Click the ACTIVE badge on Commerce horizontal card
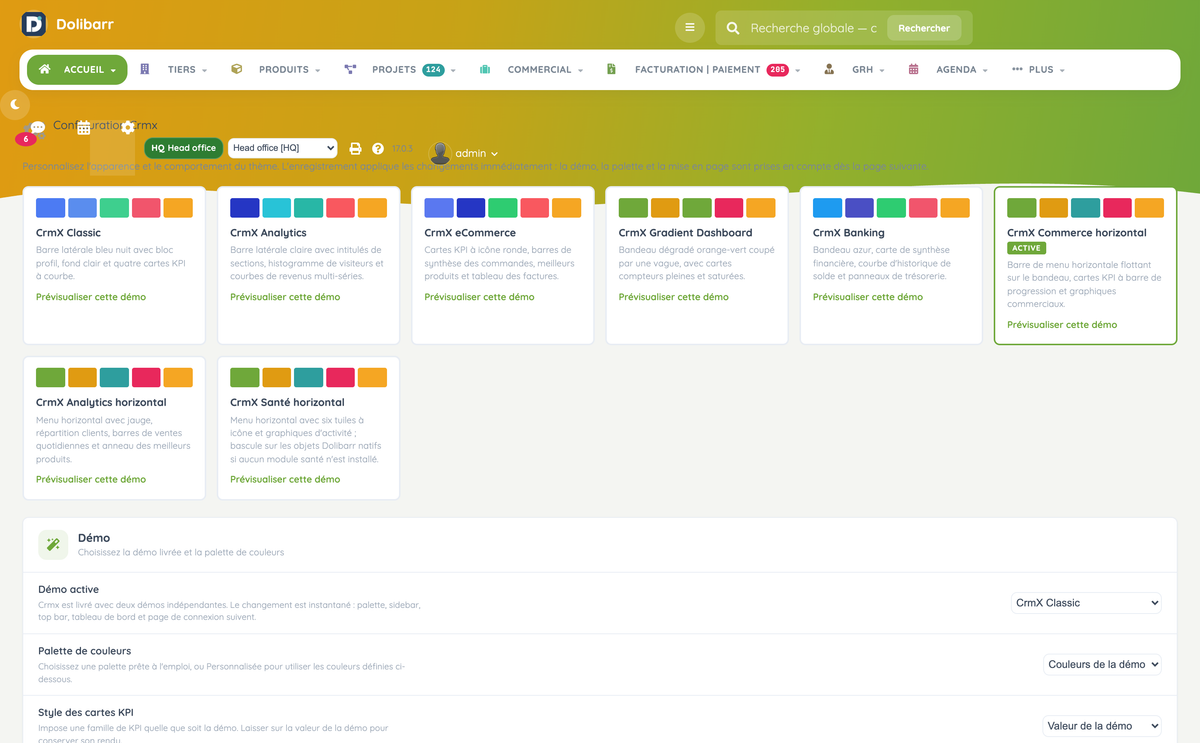The image size is (1200, 743). (1026, 248)
